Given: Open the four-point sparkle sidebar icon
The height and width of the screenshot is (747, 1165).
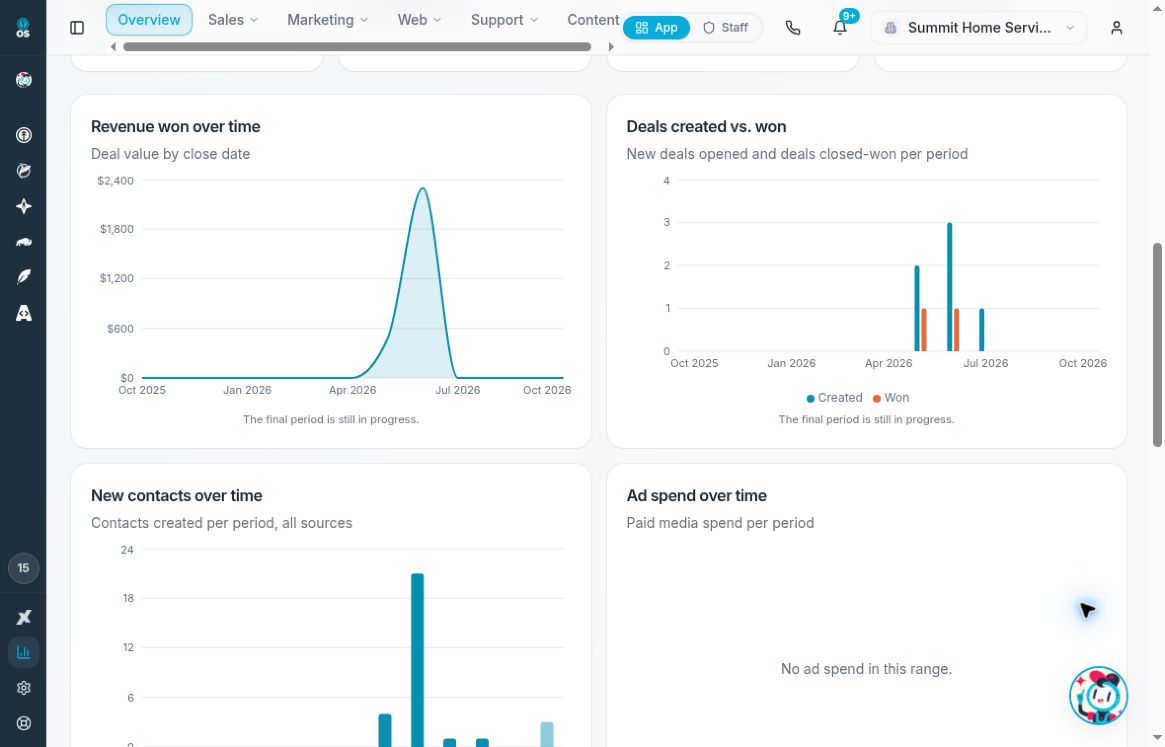Looking at the screenshot, I should [24, 206].
